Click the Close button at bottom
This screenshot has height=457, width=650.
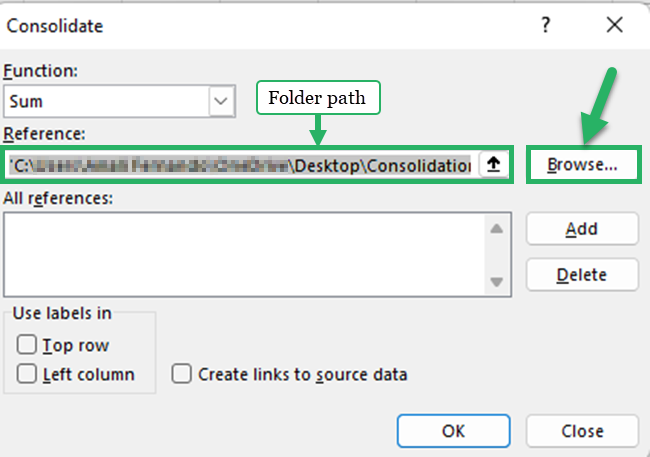tap(582, 431)
